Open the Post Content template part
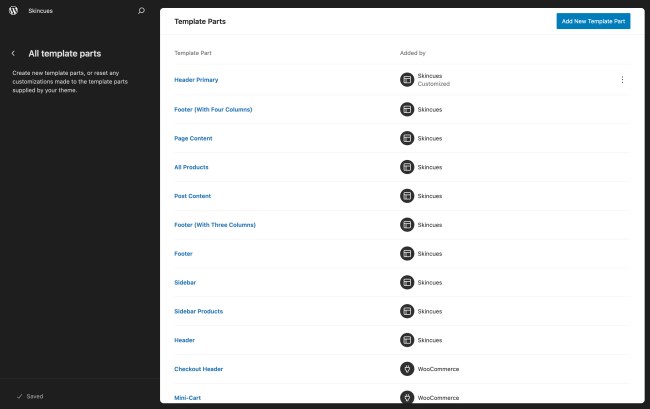This screenshot has width=650, height=409. [x=193, y=196]
